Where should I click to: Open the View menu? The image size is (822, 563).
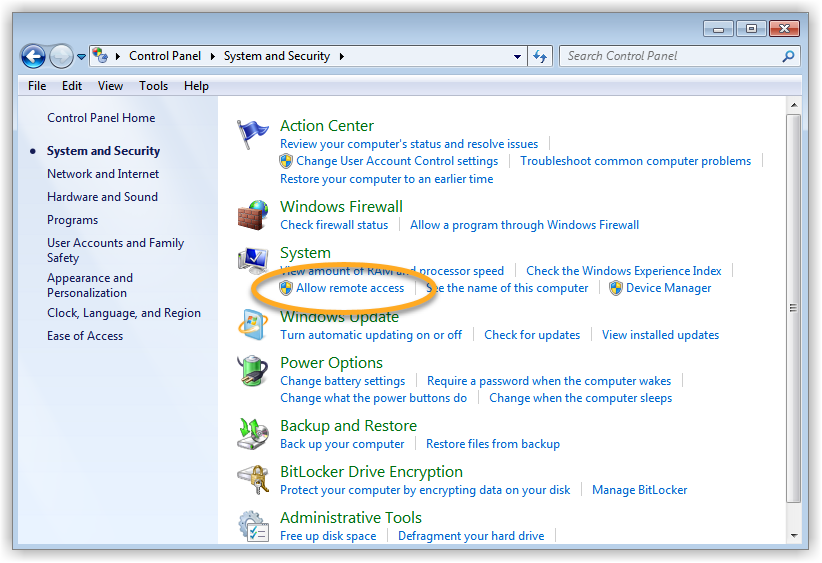pos(110,86)
